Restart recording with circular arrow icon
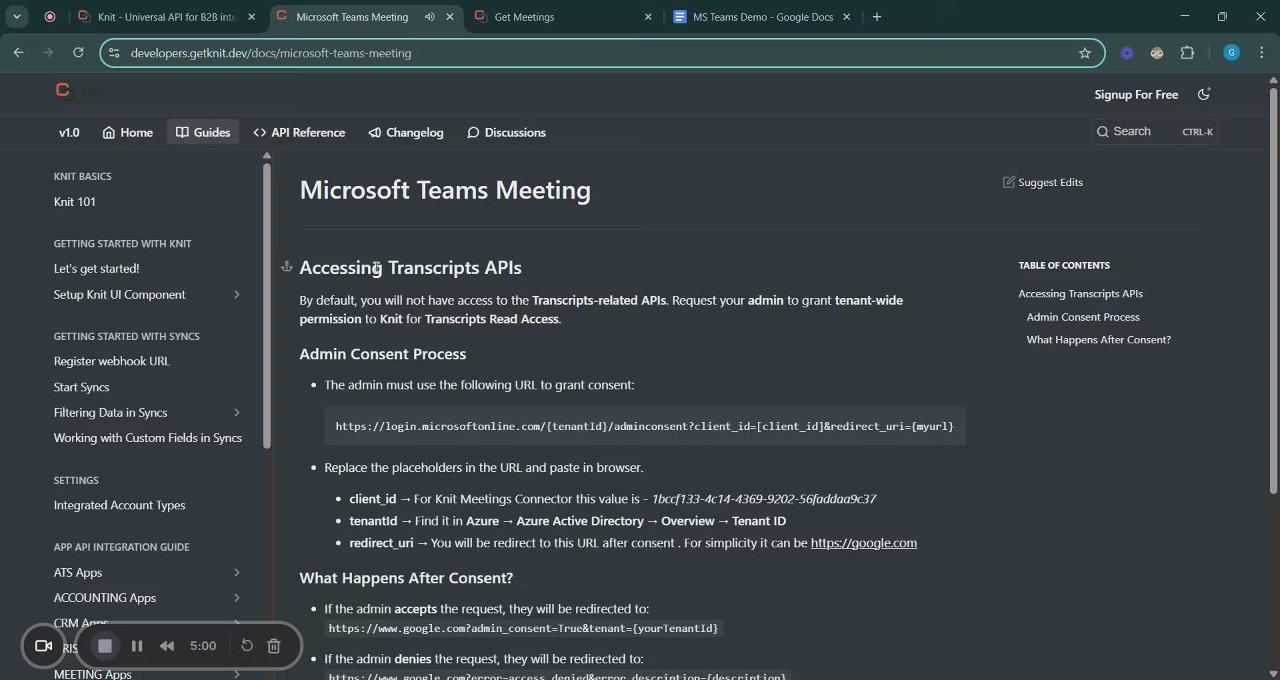This screenshot has width=1280, height=680. [247, 646]
